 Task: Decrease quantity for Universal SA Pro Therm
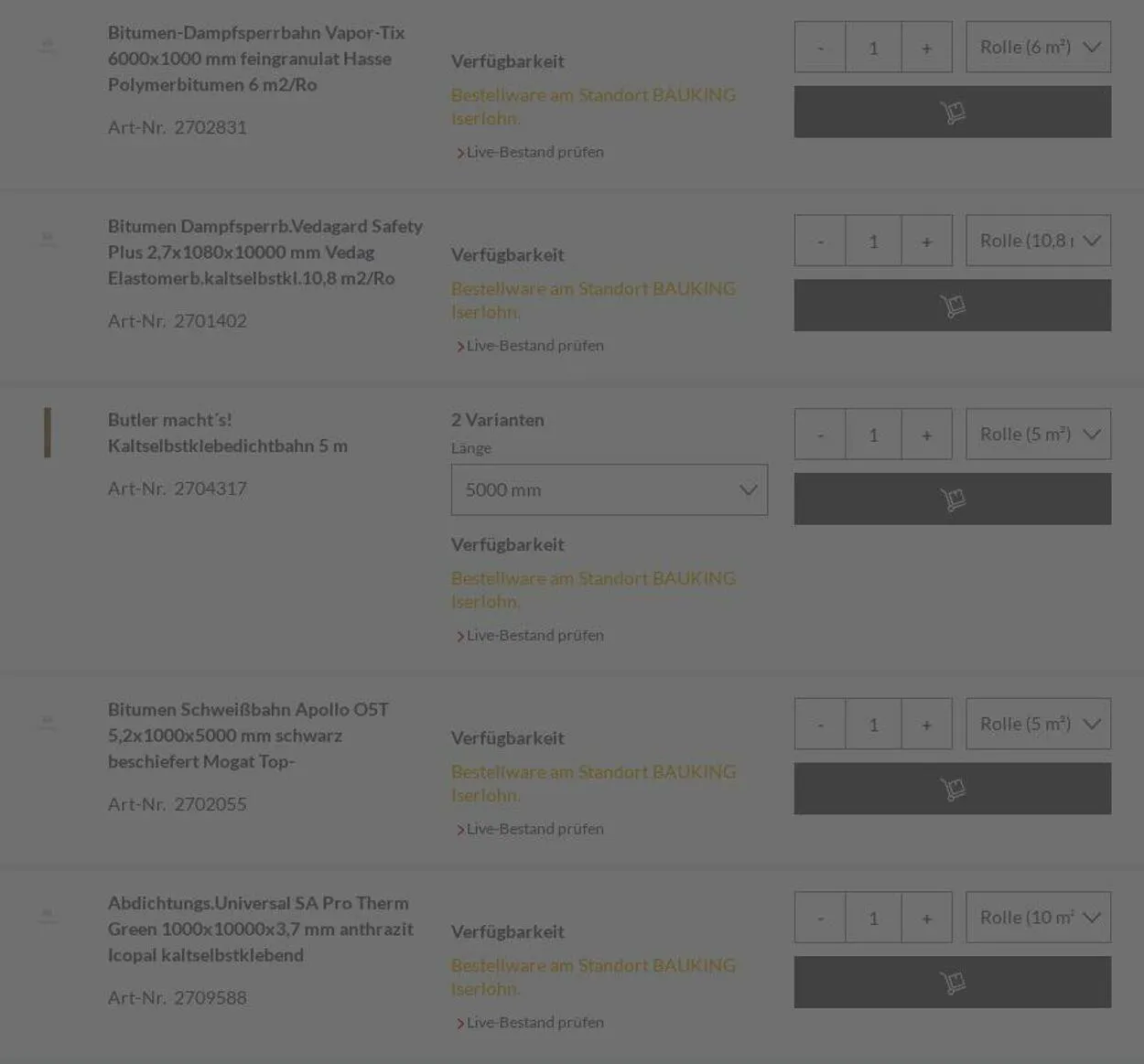820,918
